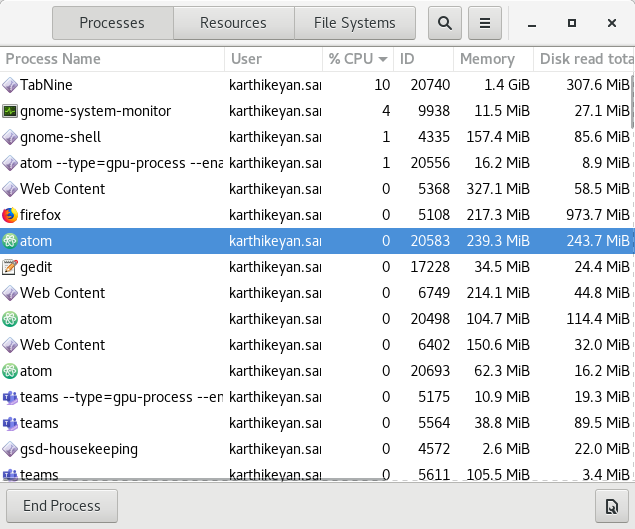Select the gedit process name

[36, 267]
